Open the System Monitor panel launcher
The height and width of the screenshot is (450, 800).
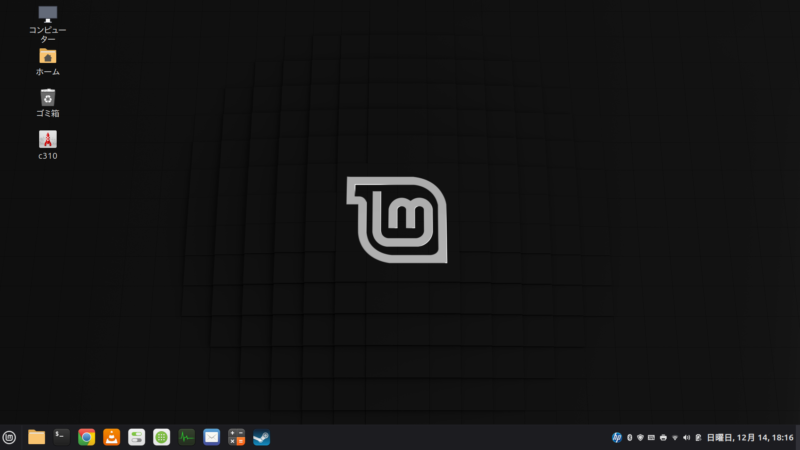pos(187,437)
